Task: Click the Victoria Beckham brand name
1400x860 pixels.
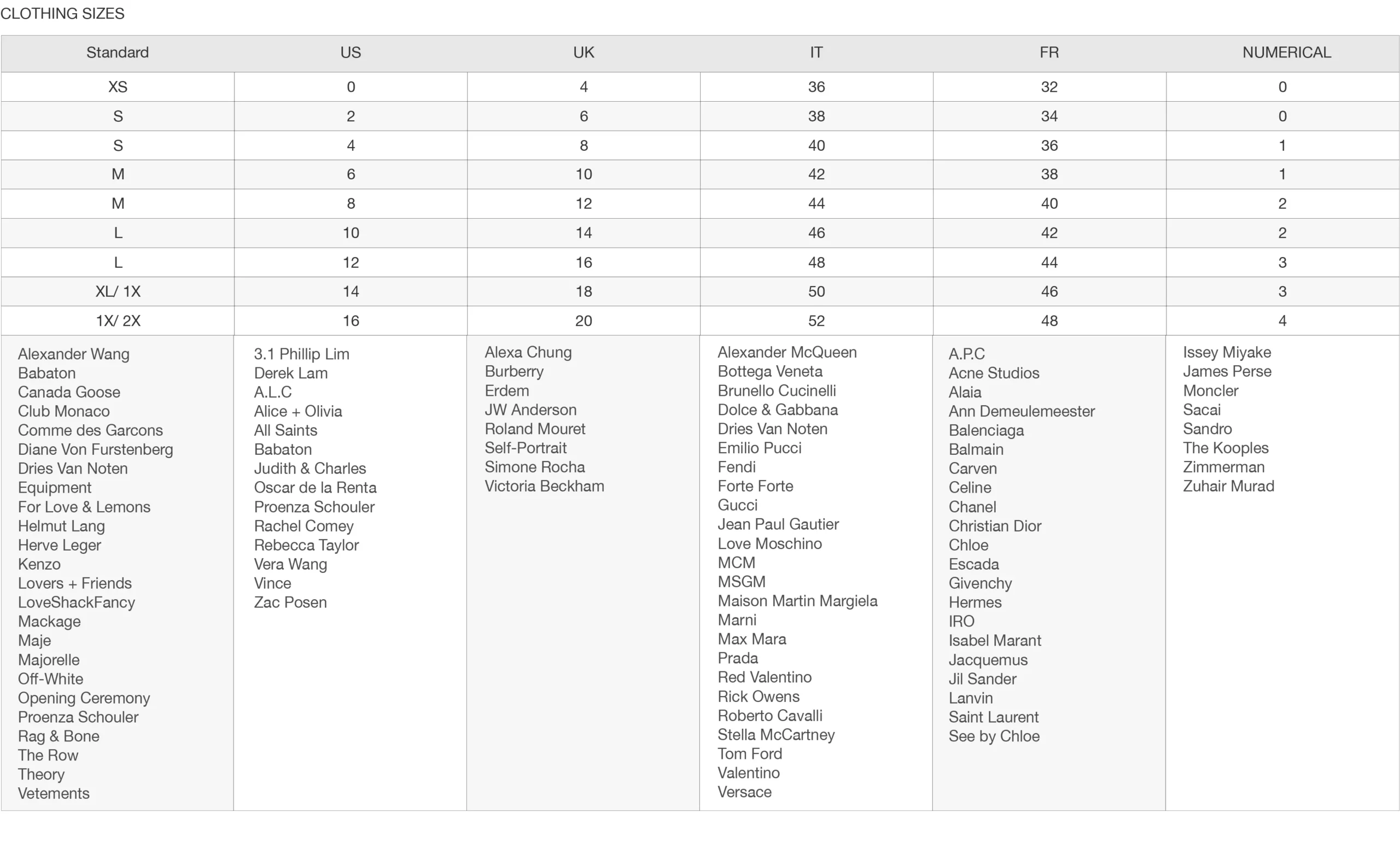Action: [x=544, y=486]
